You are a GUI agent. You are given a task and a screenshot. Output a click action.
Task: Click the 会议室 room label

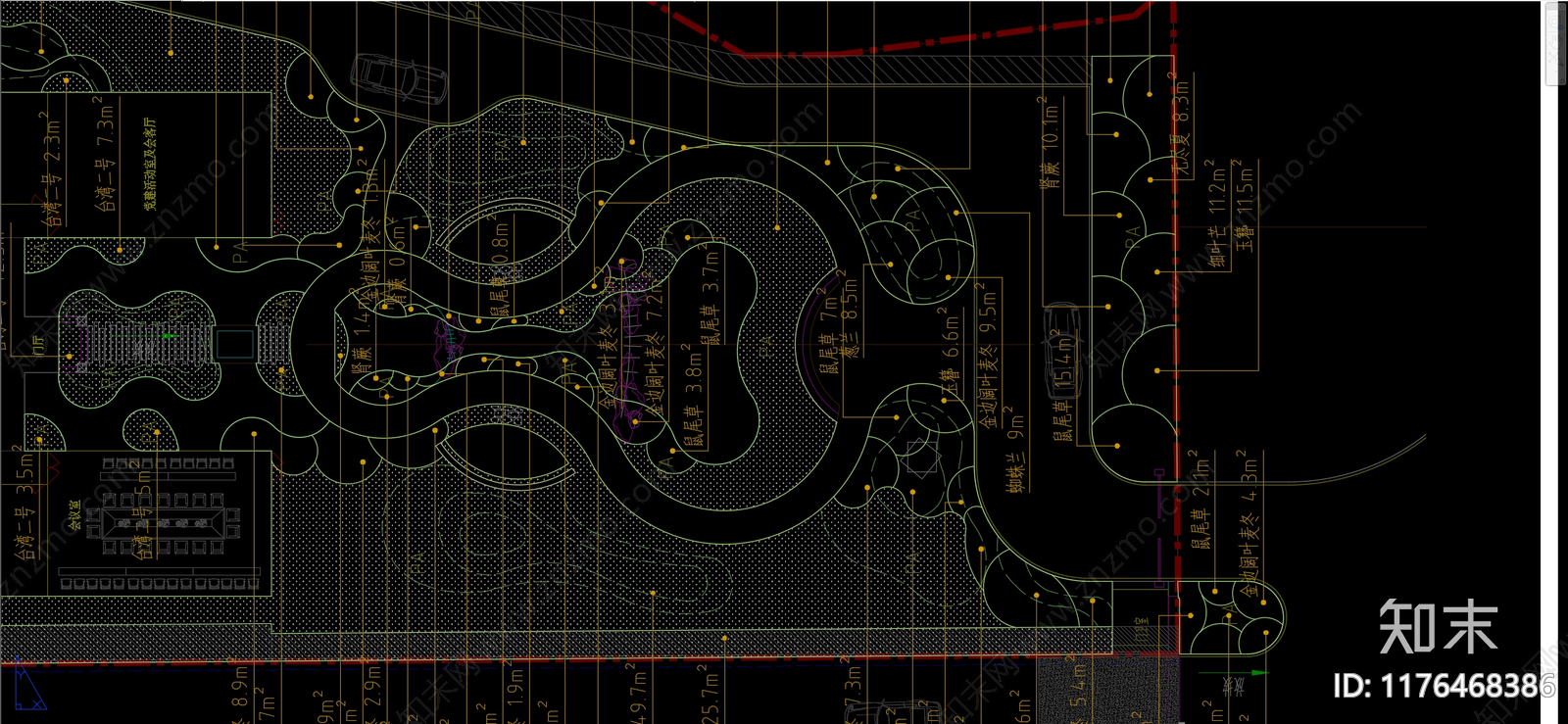click(x=75, y=516)
